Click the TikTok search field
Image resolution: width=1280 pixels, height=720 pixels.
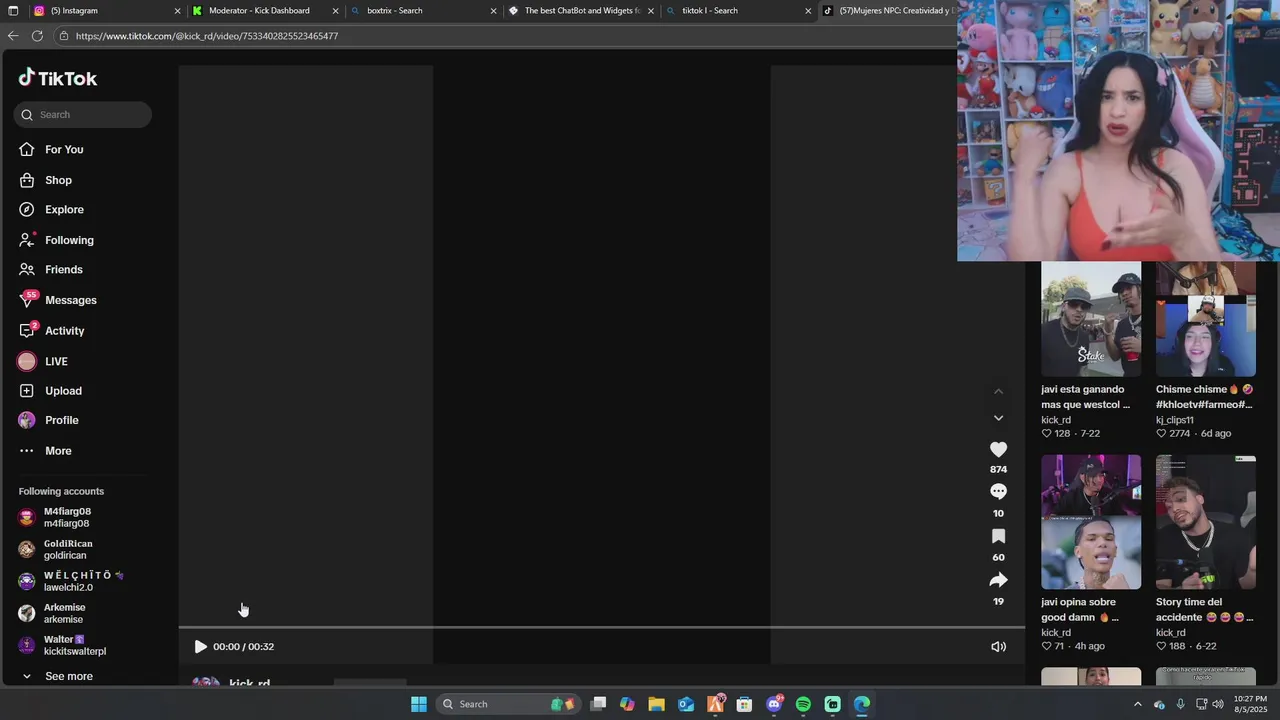(83, 114)
